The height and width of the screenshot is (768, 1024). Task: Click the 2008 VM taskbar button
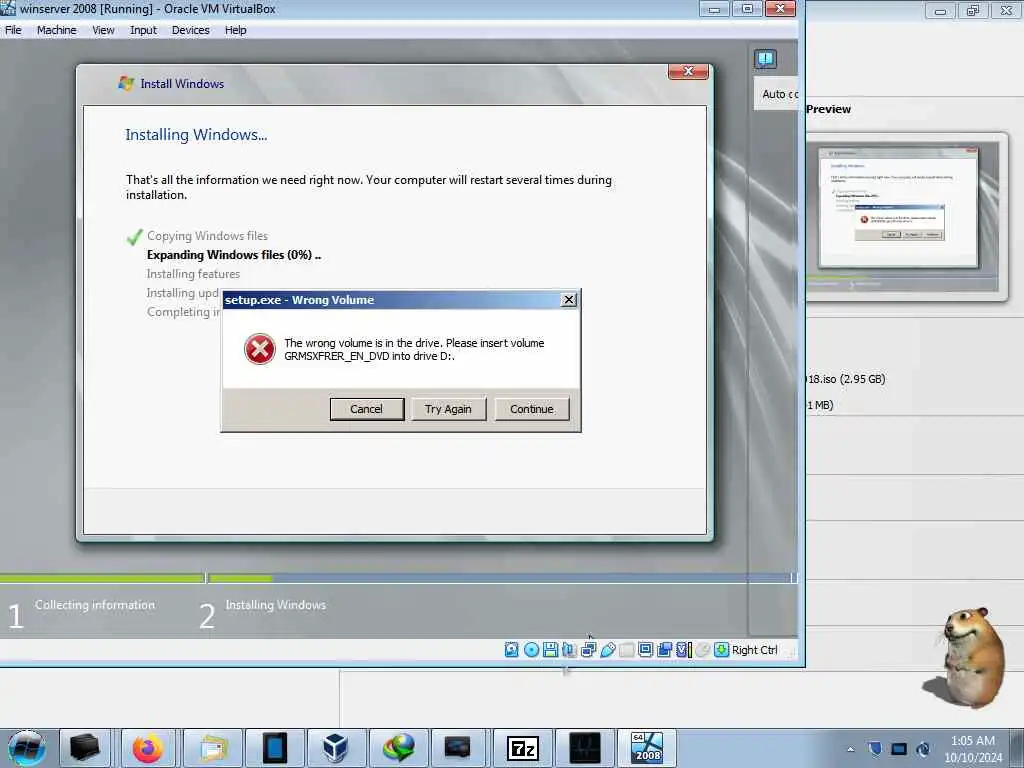pos(647,748)
